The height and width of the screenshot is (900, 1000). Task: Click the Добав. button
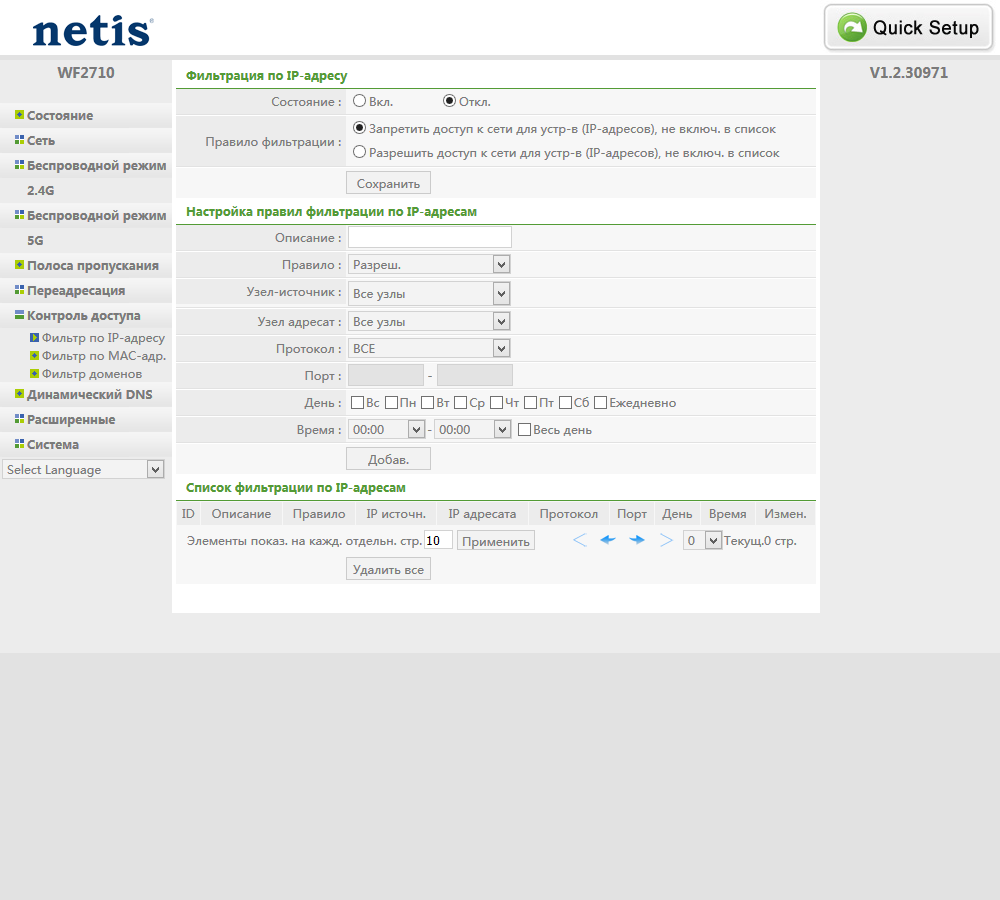388,459
